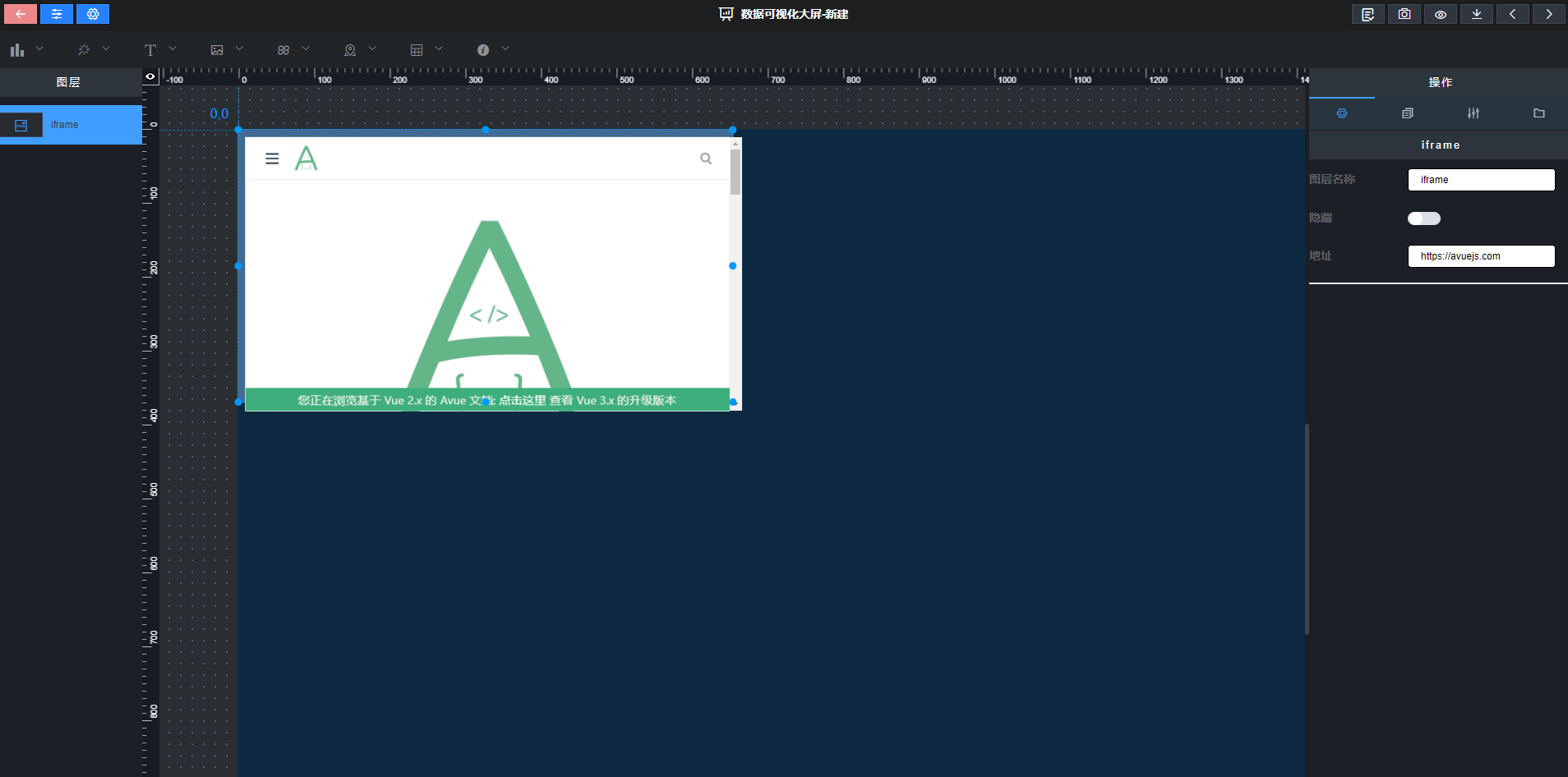Click the search magnifier inside the iframe
Screen dimensions: 1568x777
tap(706, 159)
